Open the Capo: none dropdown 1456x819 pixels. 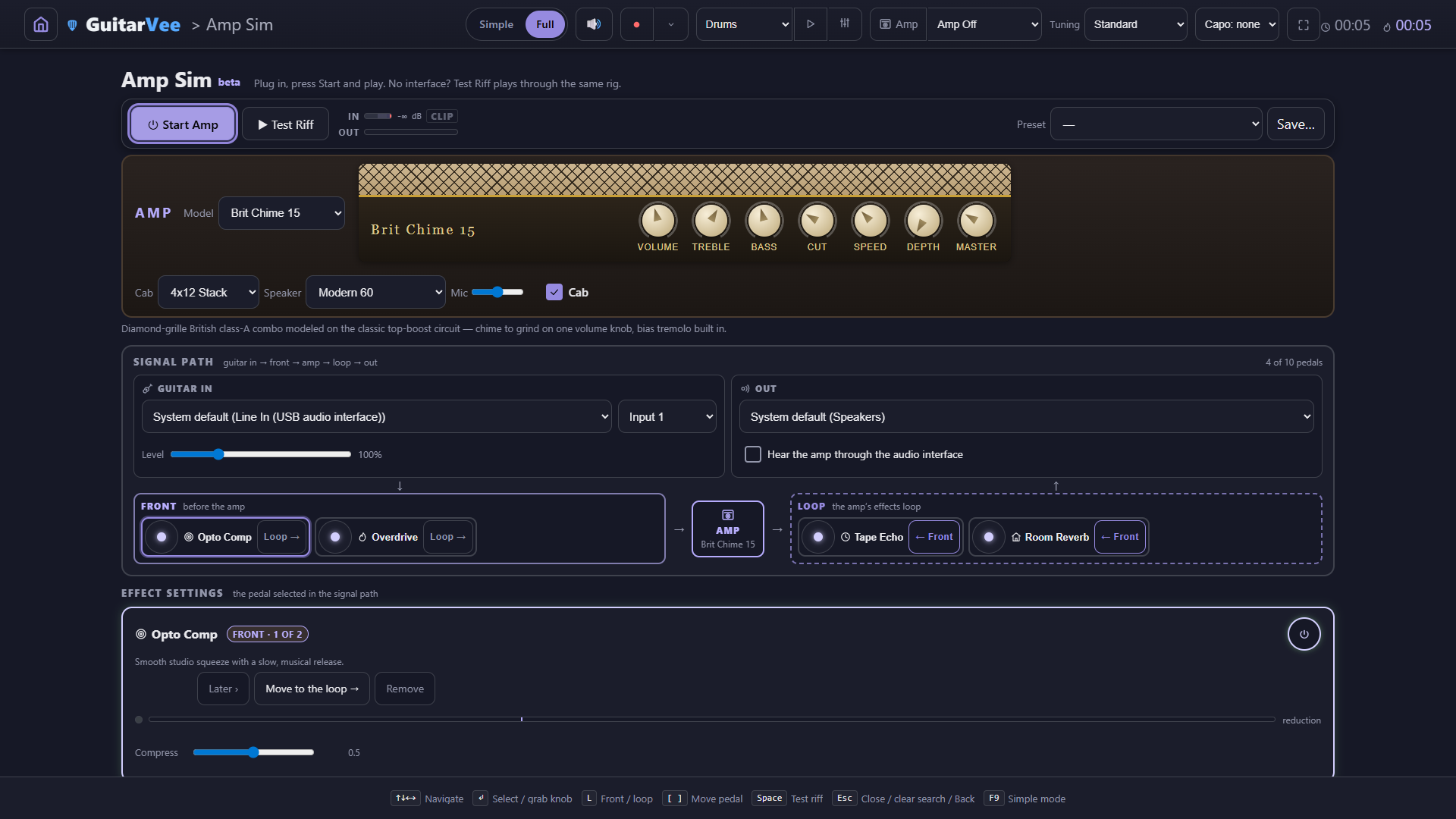pyautogui.click(x=1237, y=24)
